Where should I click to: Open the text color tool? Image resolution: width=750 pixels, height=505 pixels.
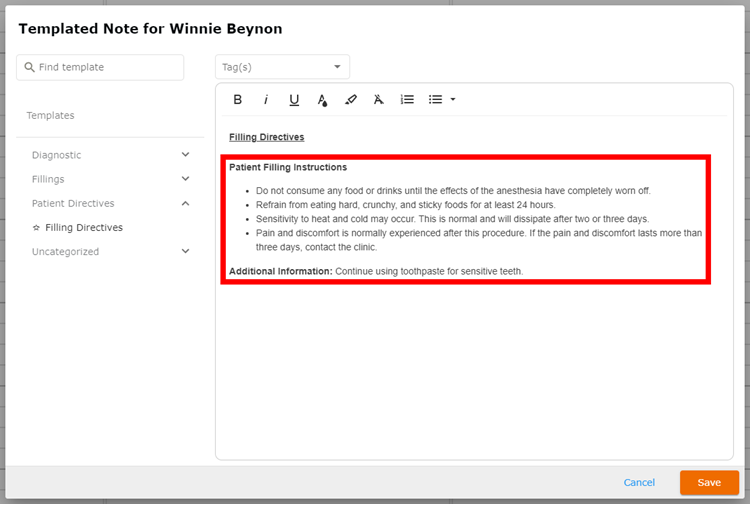click(322, 100)
